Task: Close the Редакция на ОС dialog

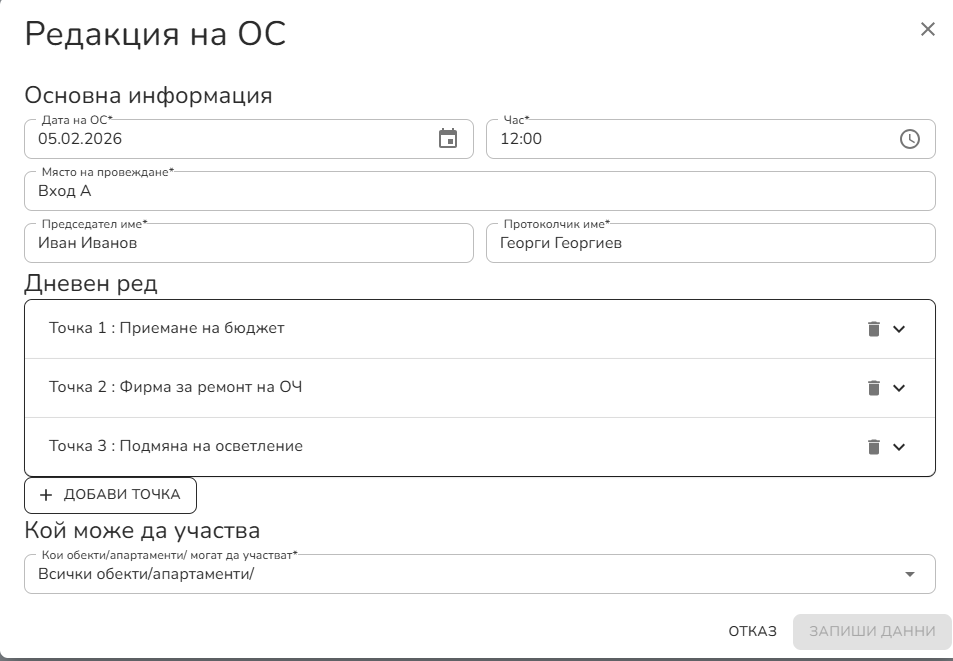Action: pyautogui.click(x=928, y=29)
